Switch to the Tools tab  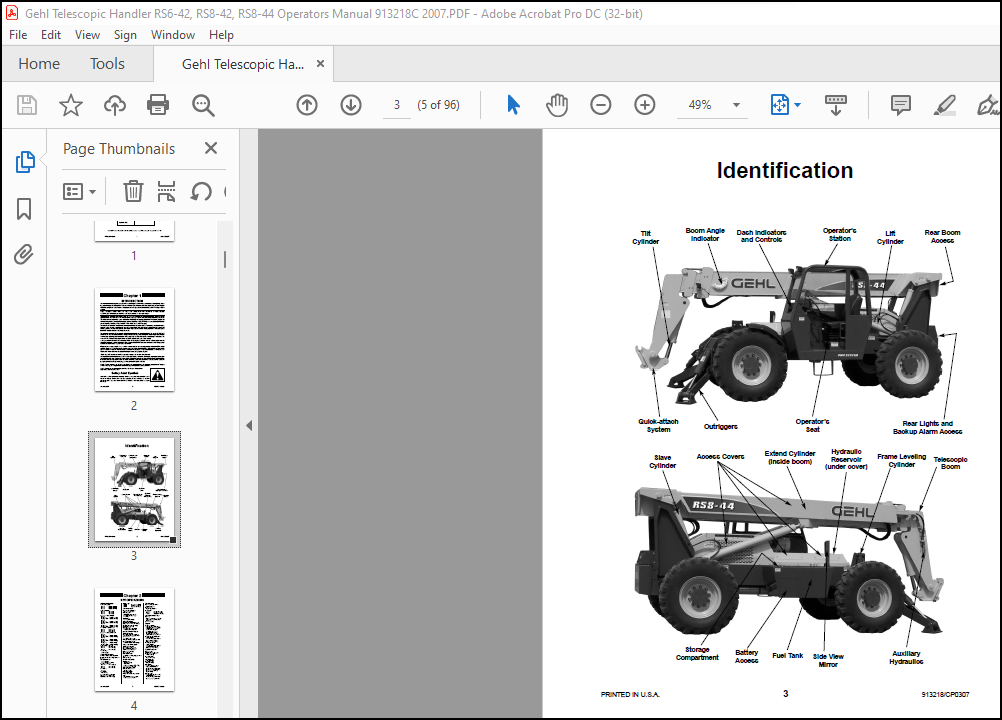coord(107,64)
